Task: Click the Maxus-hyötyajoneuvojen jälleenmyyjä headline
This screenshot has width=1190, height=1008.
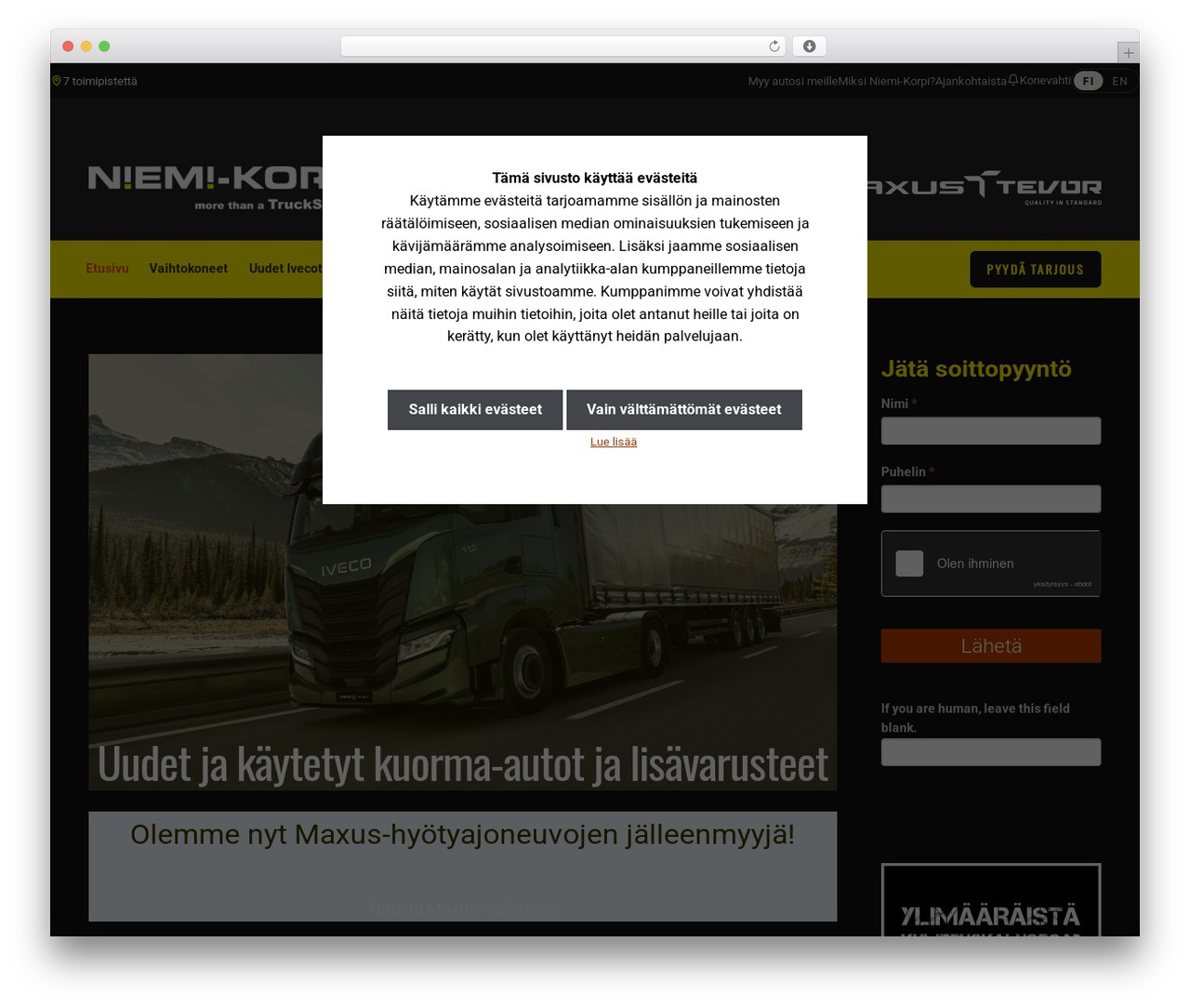Action: click(463, 834)
